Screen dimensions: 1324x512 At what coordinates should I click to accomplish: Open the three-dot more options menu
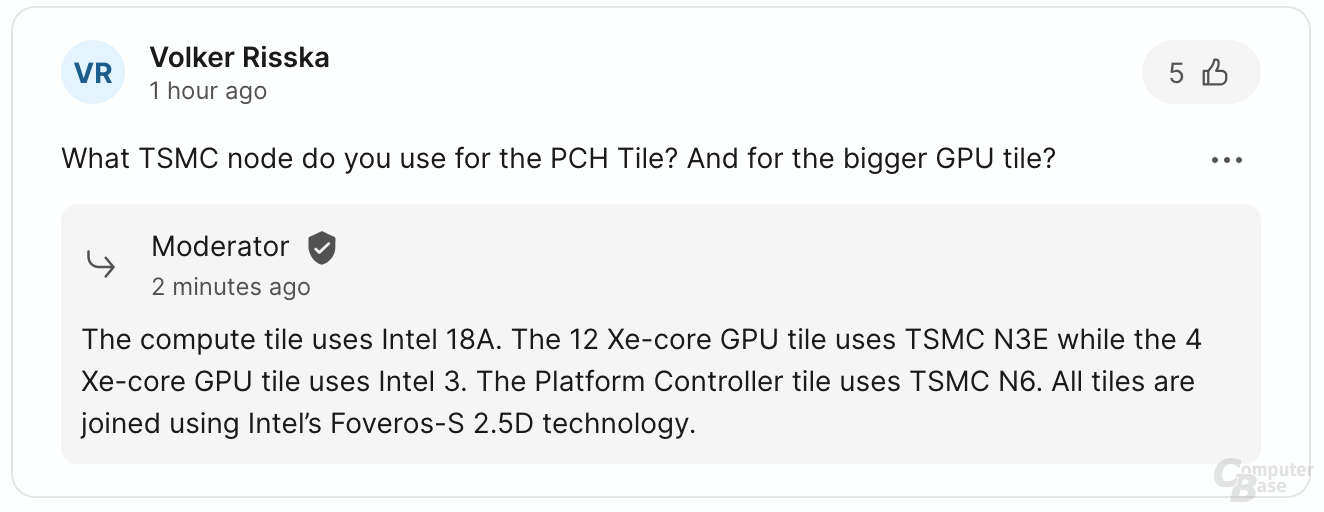[1226, 160]
